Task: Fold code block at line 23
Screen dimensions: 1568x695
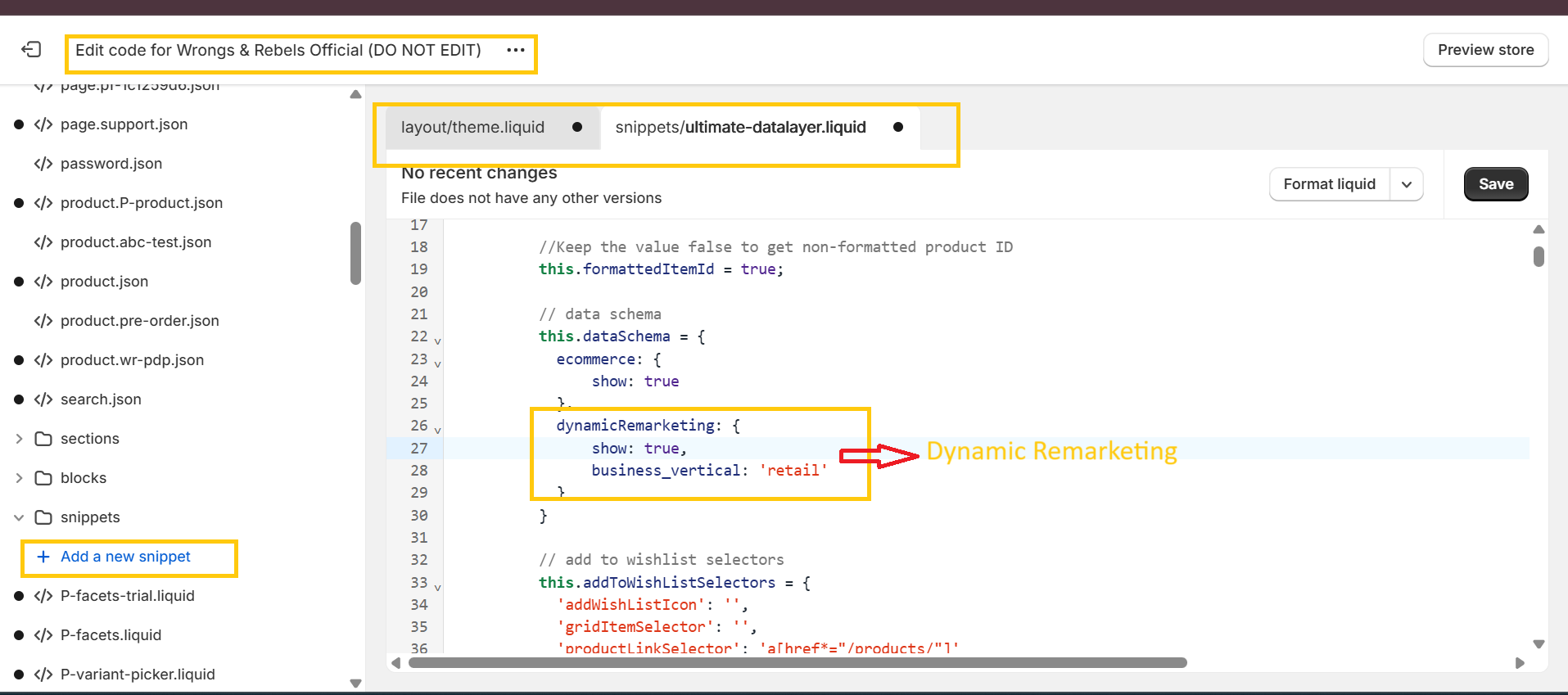Action: point(437,363)
